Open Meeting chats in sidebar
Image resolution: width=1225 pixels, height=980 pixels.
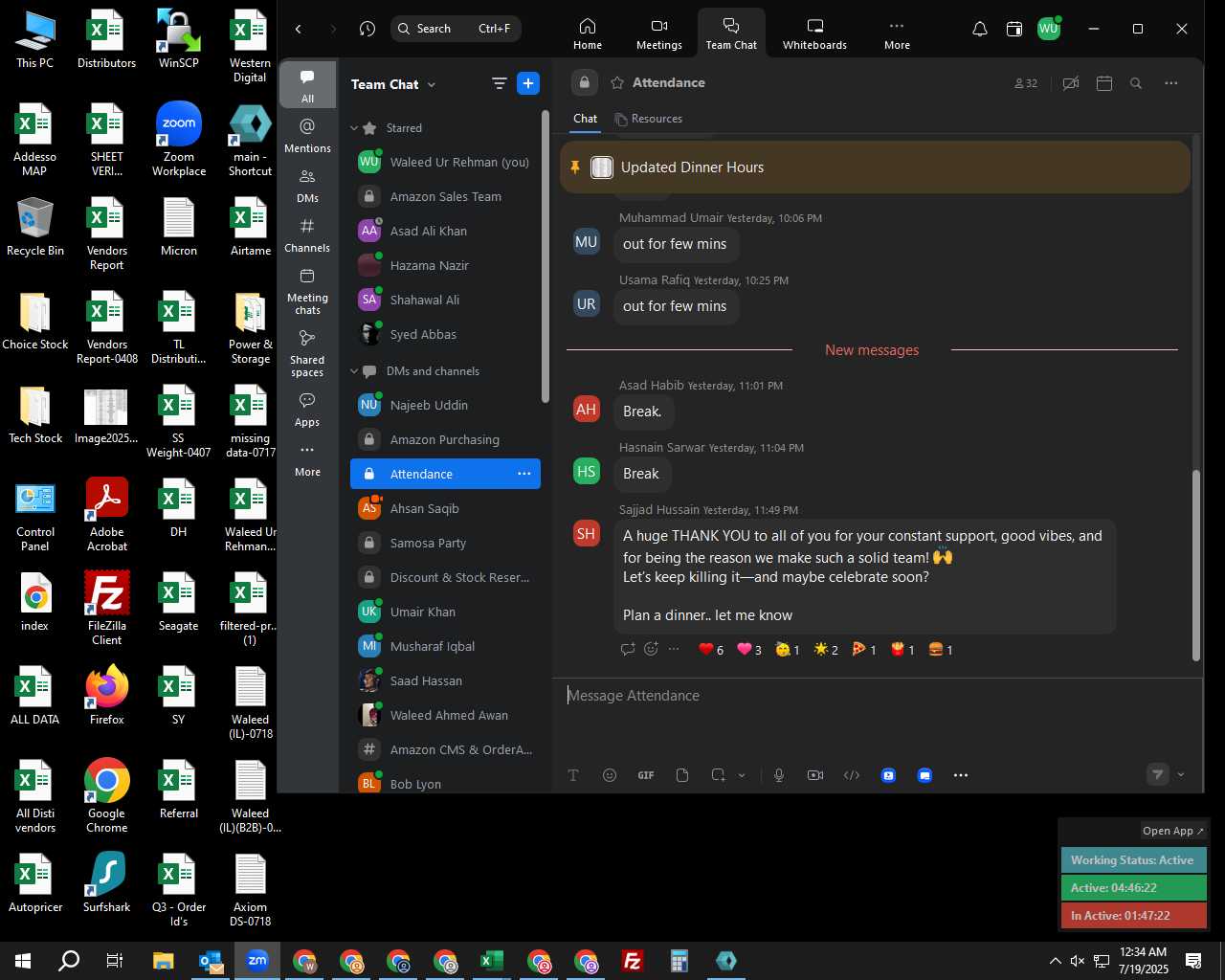[307, 291]
